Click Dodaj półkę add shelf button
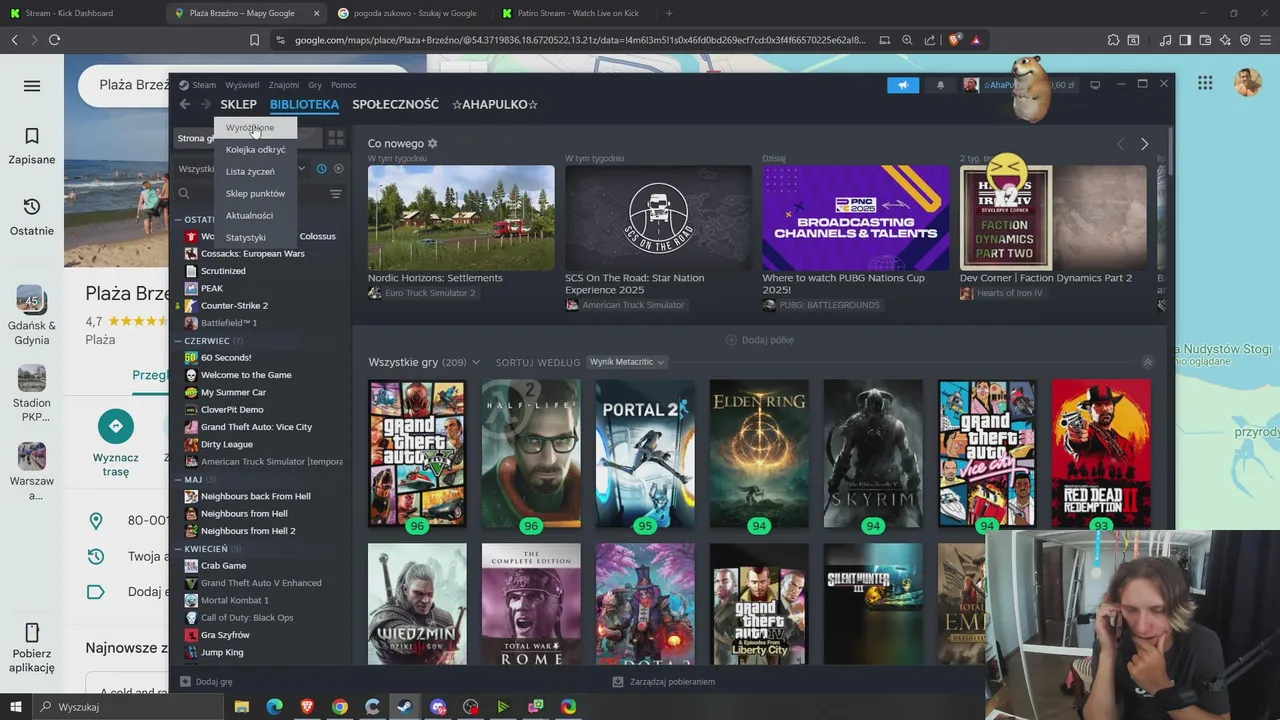1280x720 pixels. point(760,340)
